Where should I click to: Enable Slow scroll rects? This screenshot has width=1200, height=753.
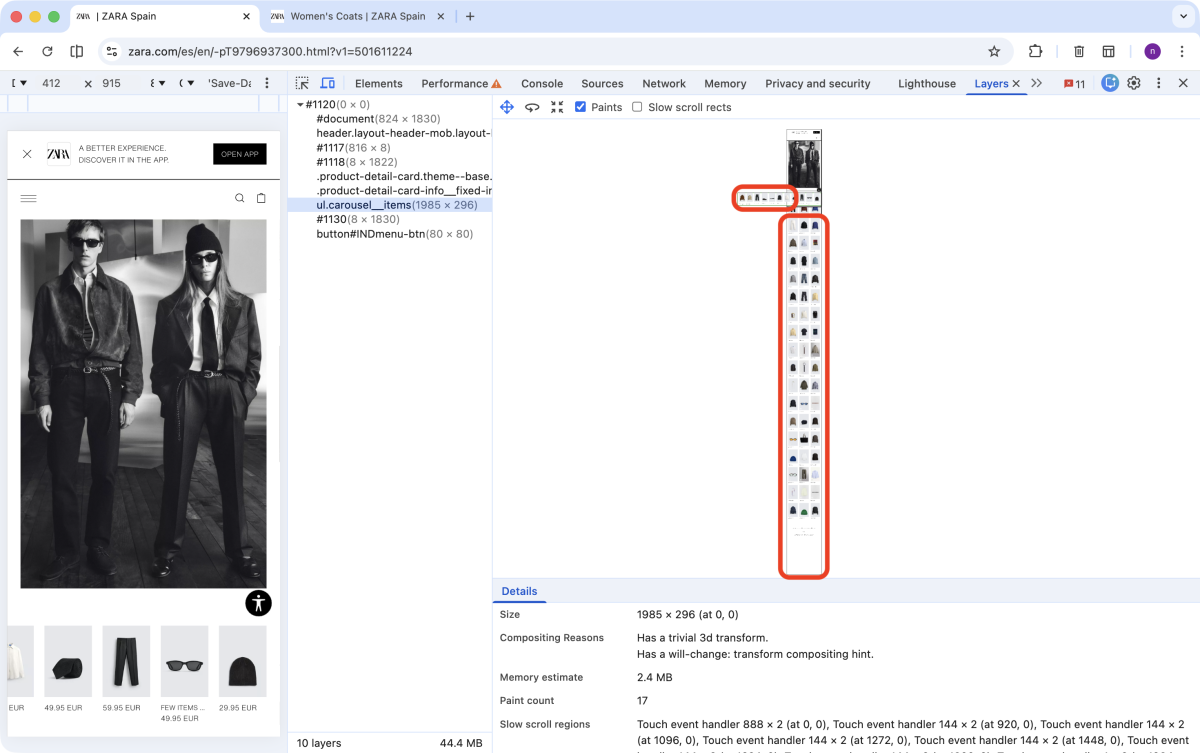[x=637, y=106]
